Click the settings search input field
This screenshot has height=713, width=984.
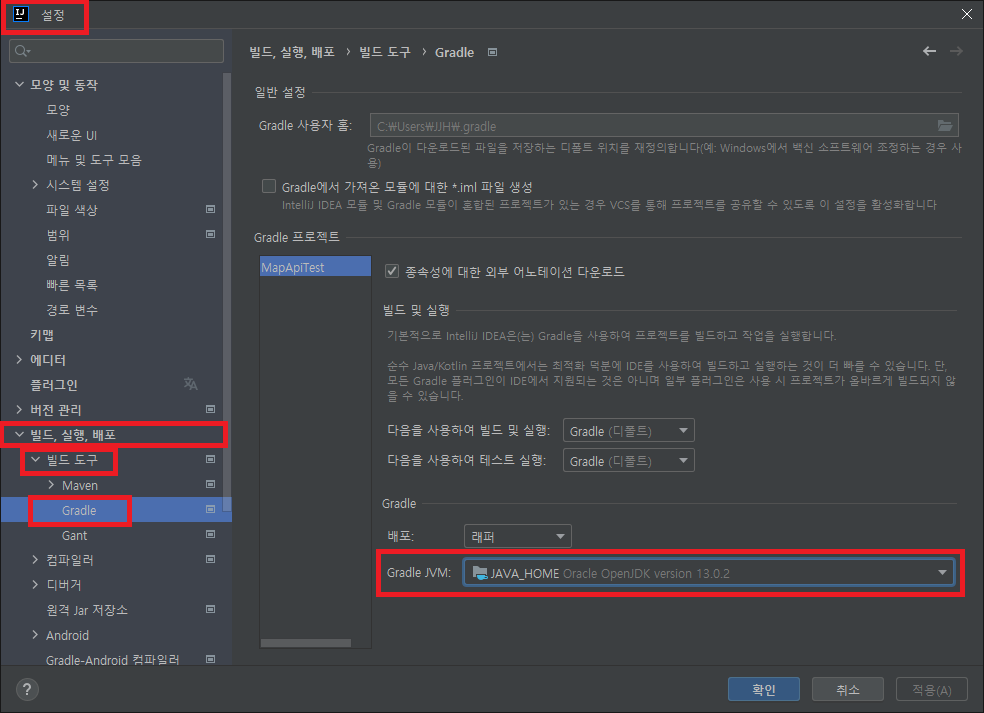(116, 51)
